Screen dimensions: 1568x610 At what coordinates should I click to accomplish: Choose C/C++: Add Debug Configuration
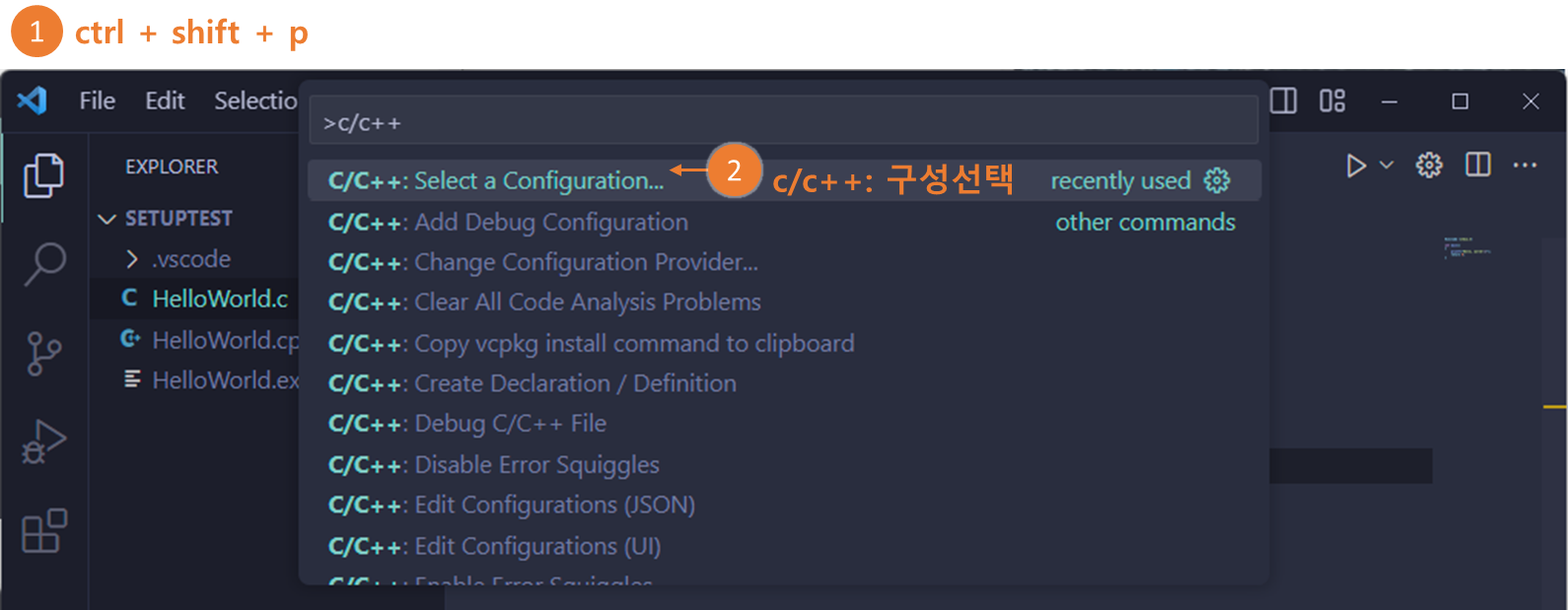pyautogui.click(x=784, y=222)
